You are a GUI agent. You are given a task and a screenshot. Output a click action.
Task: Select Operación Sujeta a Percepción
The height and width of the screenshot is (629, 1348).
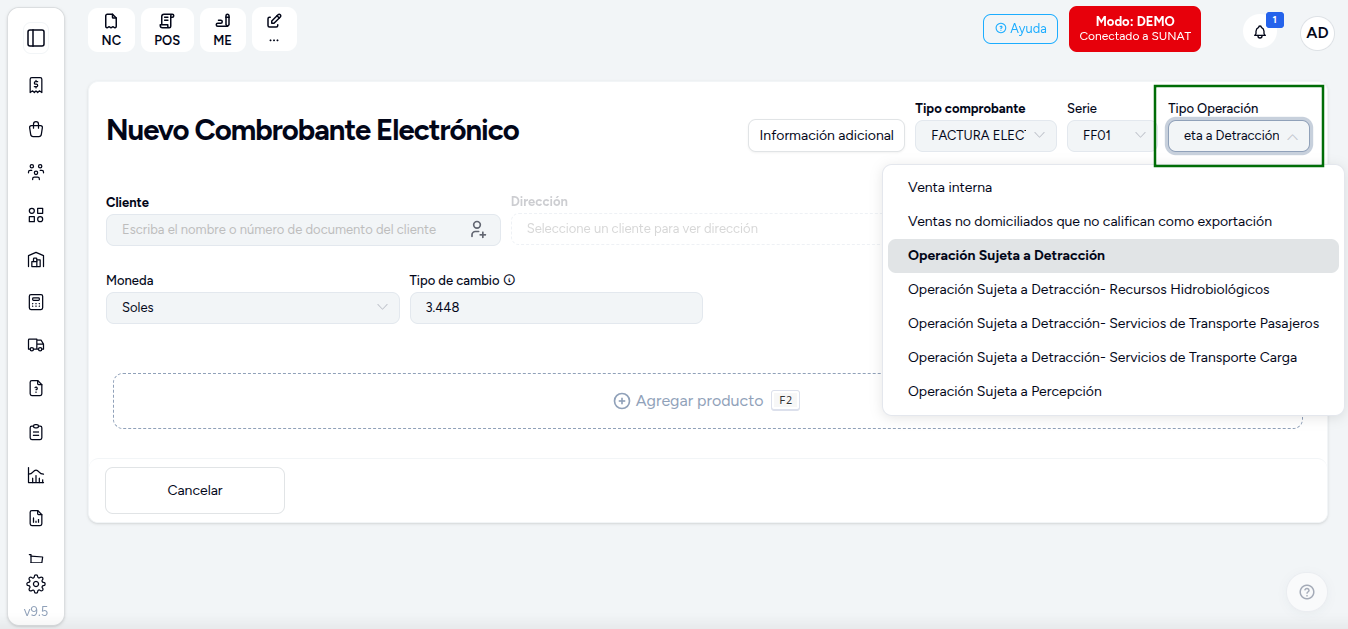point(1113,392)
